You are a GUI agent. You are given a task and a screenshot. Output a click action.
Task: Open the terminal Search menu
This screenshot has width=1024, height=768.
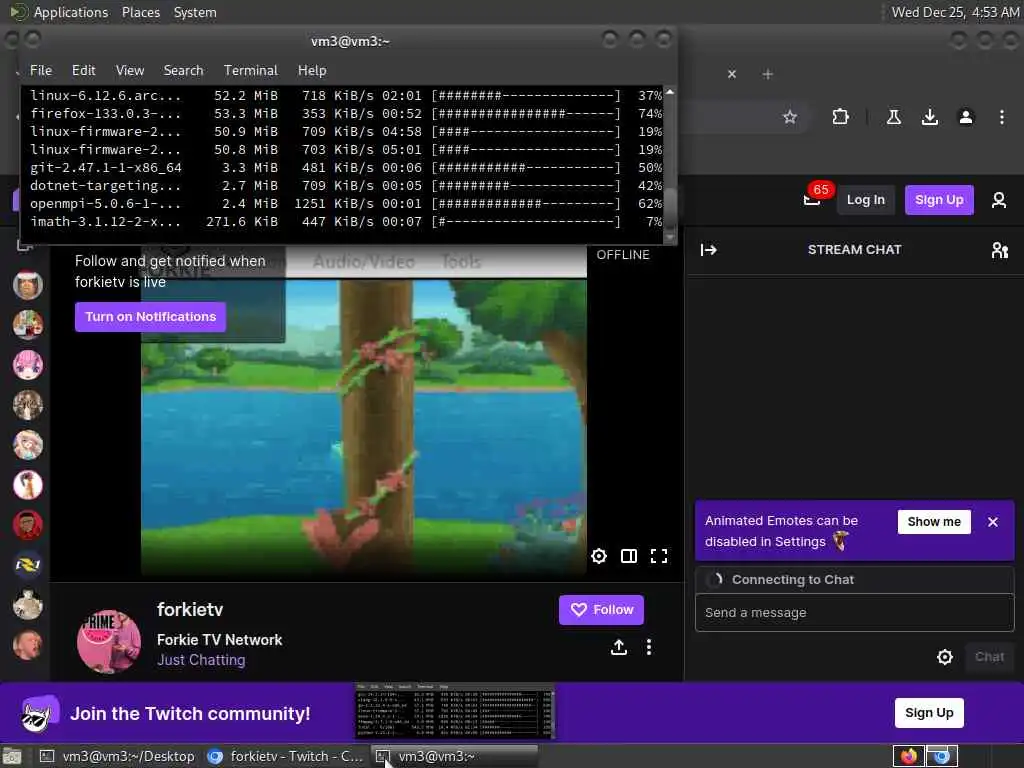tap(184, 71)
